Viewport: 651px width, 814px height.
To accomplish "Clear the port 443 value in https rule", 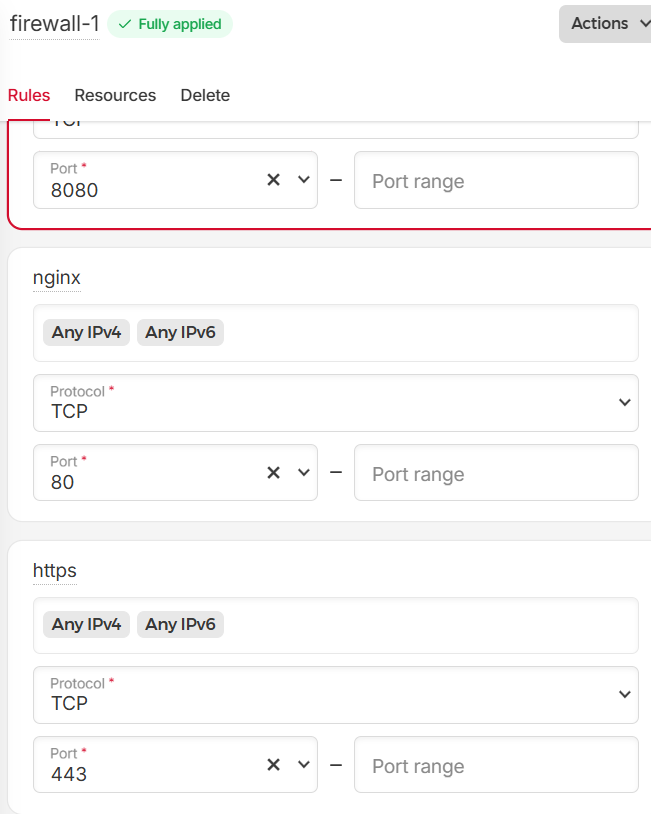I will (274, 765).
